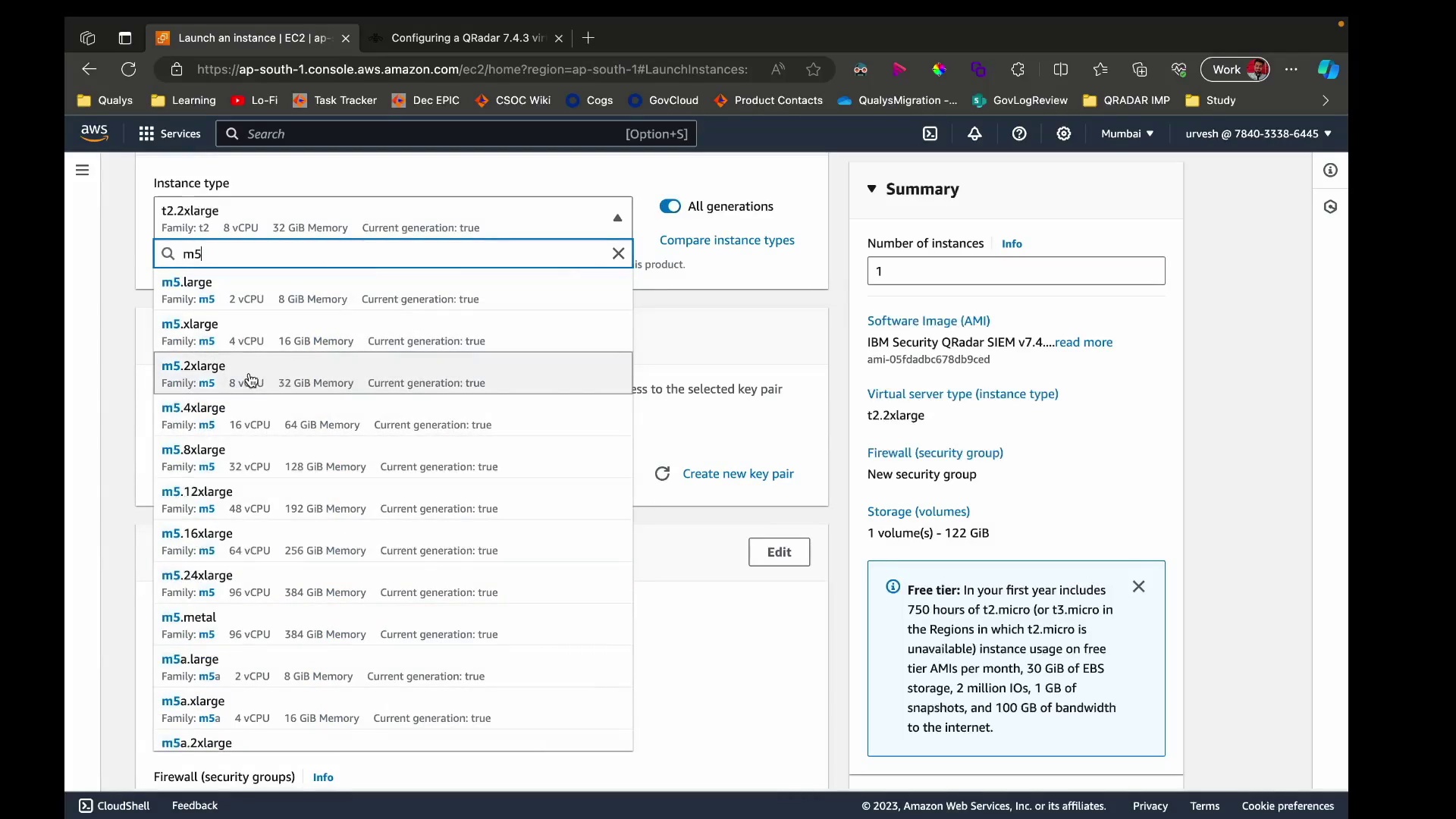Click Storage (volumes) link

pyautogui.click(x=918, y=511)
